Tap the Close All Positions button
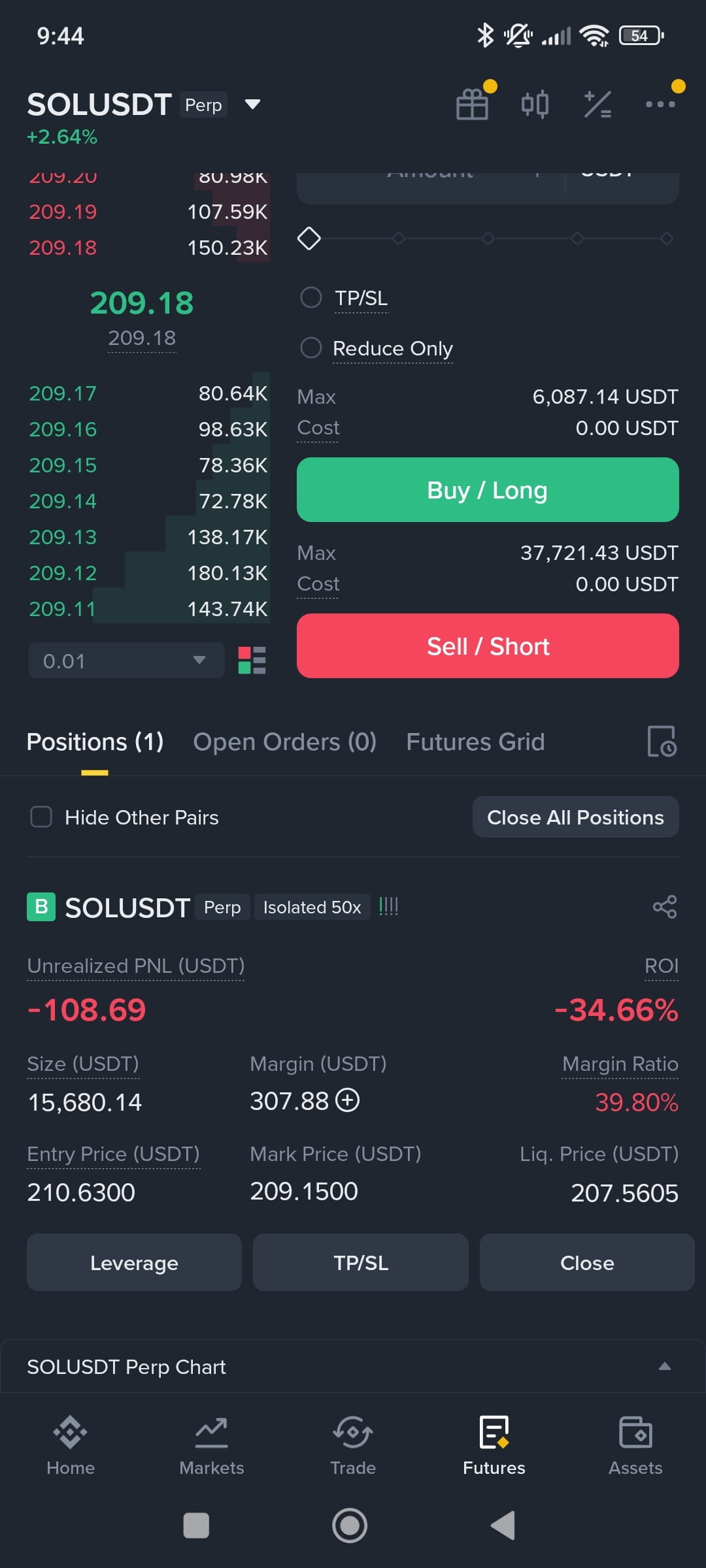 (x=576, y=817)
